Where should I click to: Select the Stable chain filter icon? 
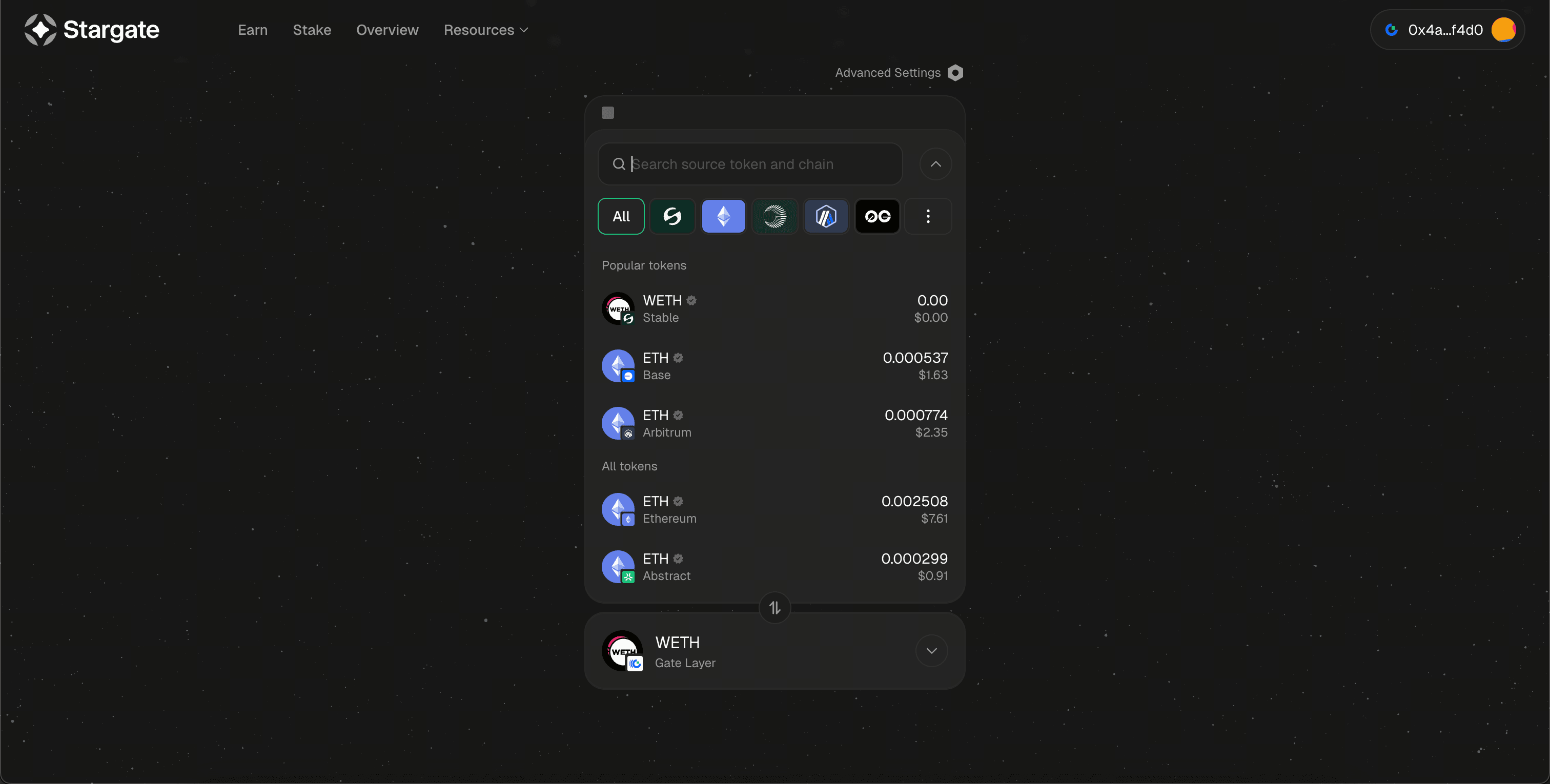pyautogui.click(x=672, y=216)
